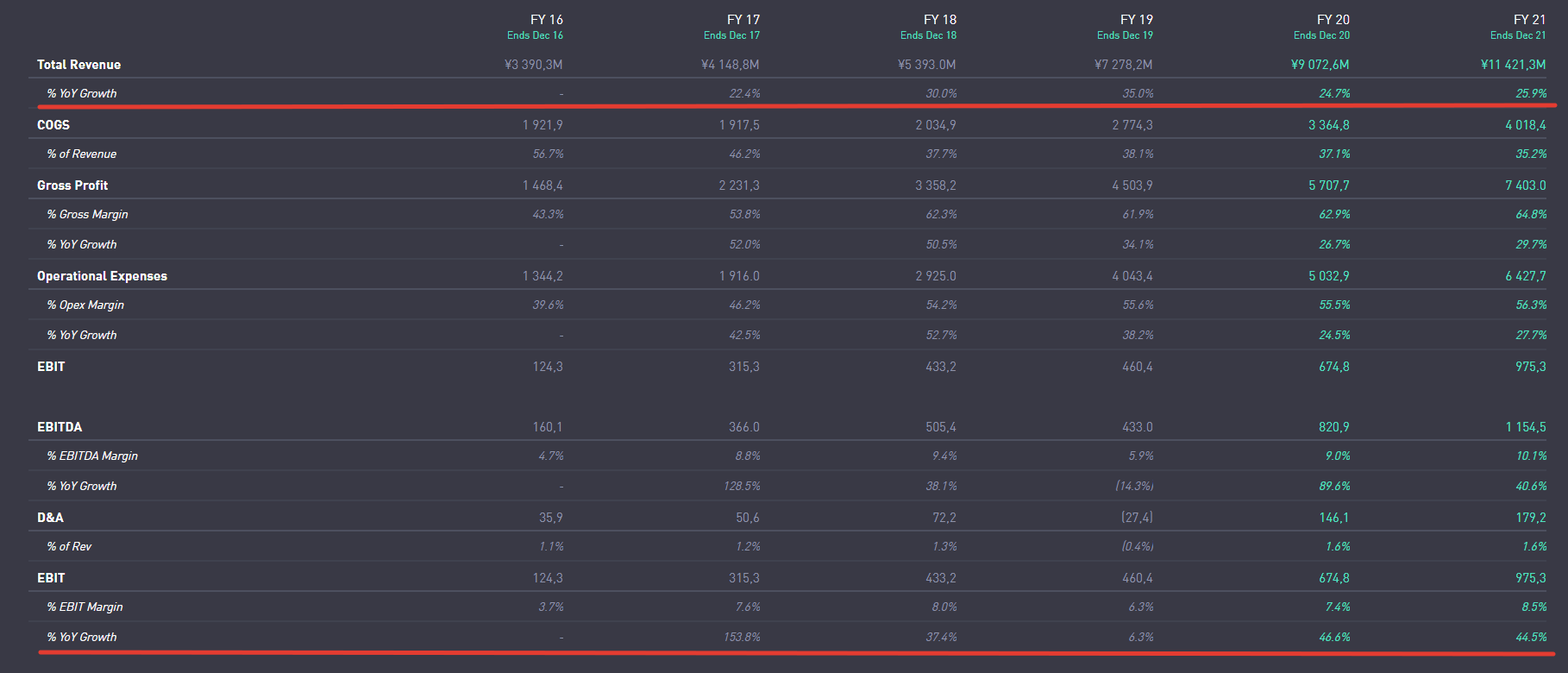1568x673 pixels.
Task: Click the % EBIT Margin label
Action: pos(85,607)
